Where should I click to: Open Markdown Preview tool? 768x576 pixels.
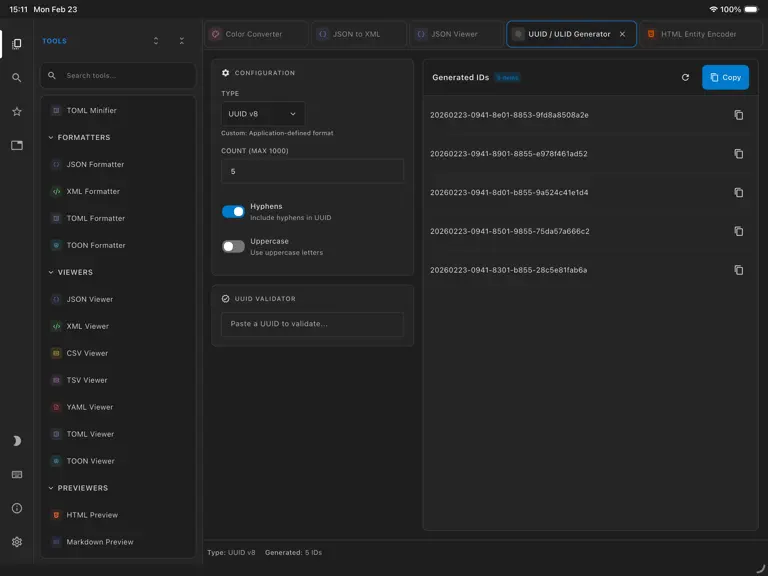(118, 542)
